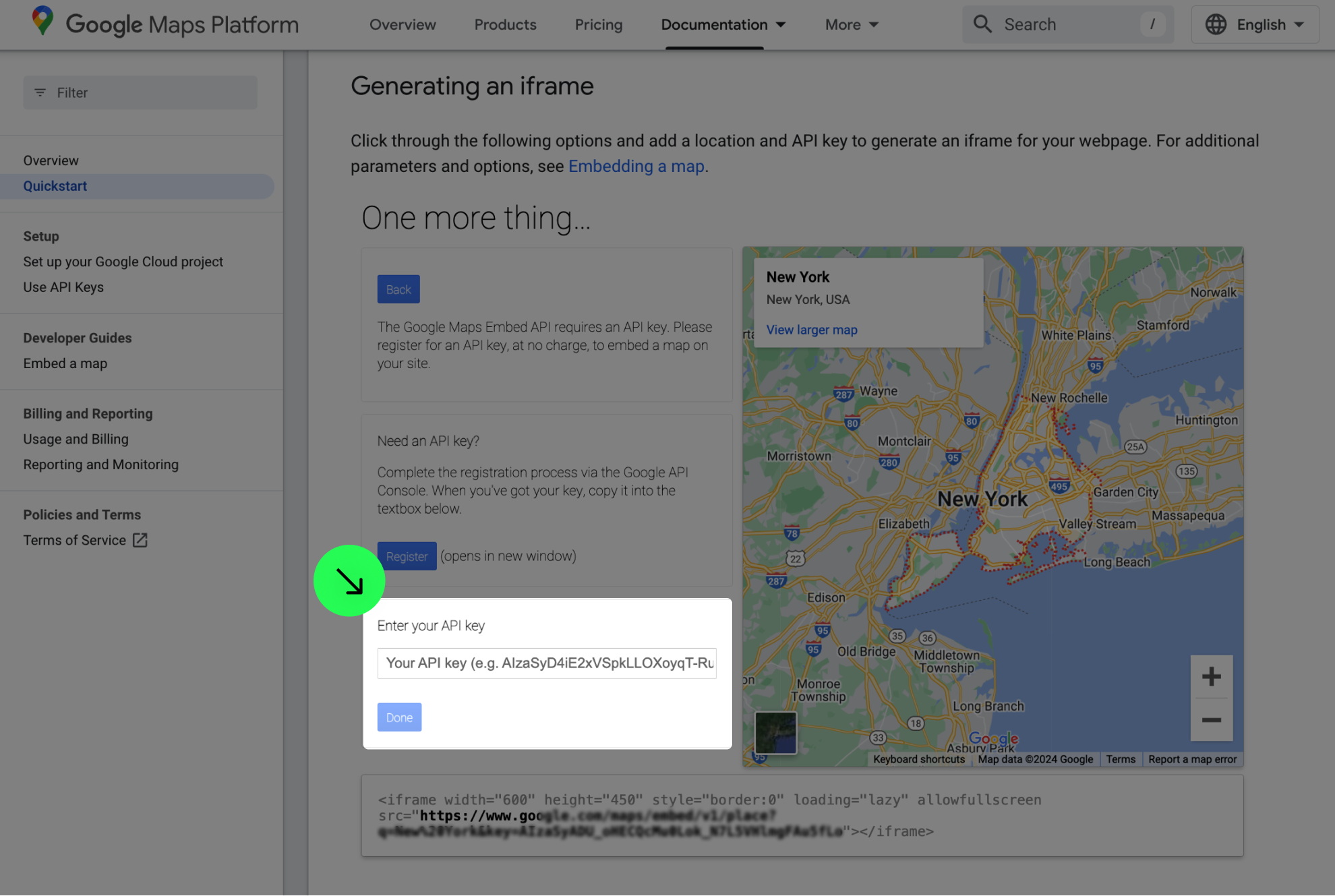Click the API key text field
Screen dimensions: 1335x896
[x=547, y=663]
